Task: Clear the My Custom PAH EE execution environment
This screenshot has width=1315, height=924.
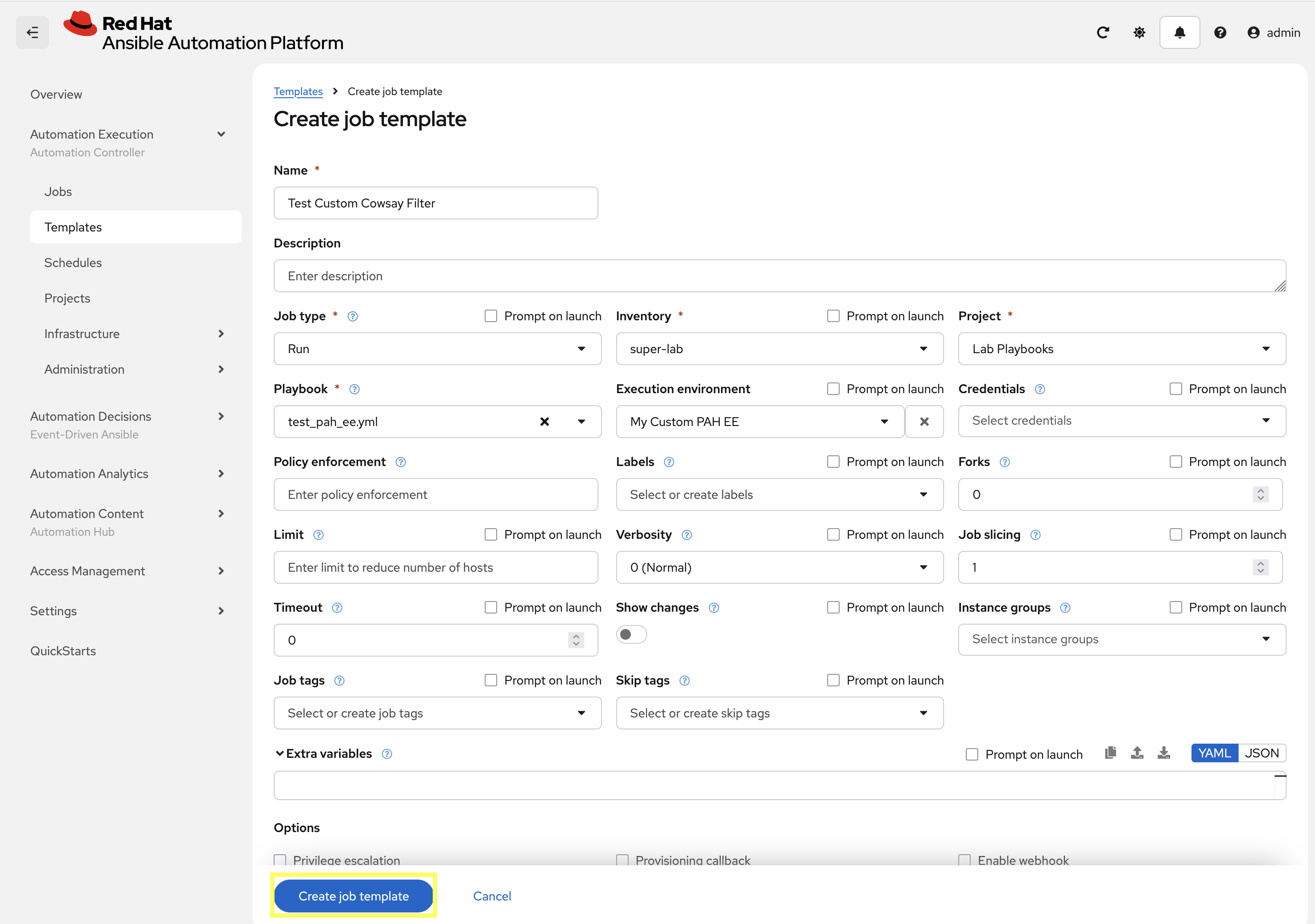Action: pos(924,422)
